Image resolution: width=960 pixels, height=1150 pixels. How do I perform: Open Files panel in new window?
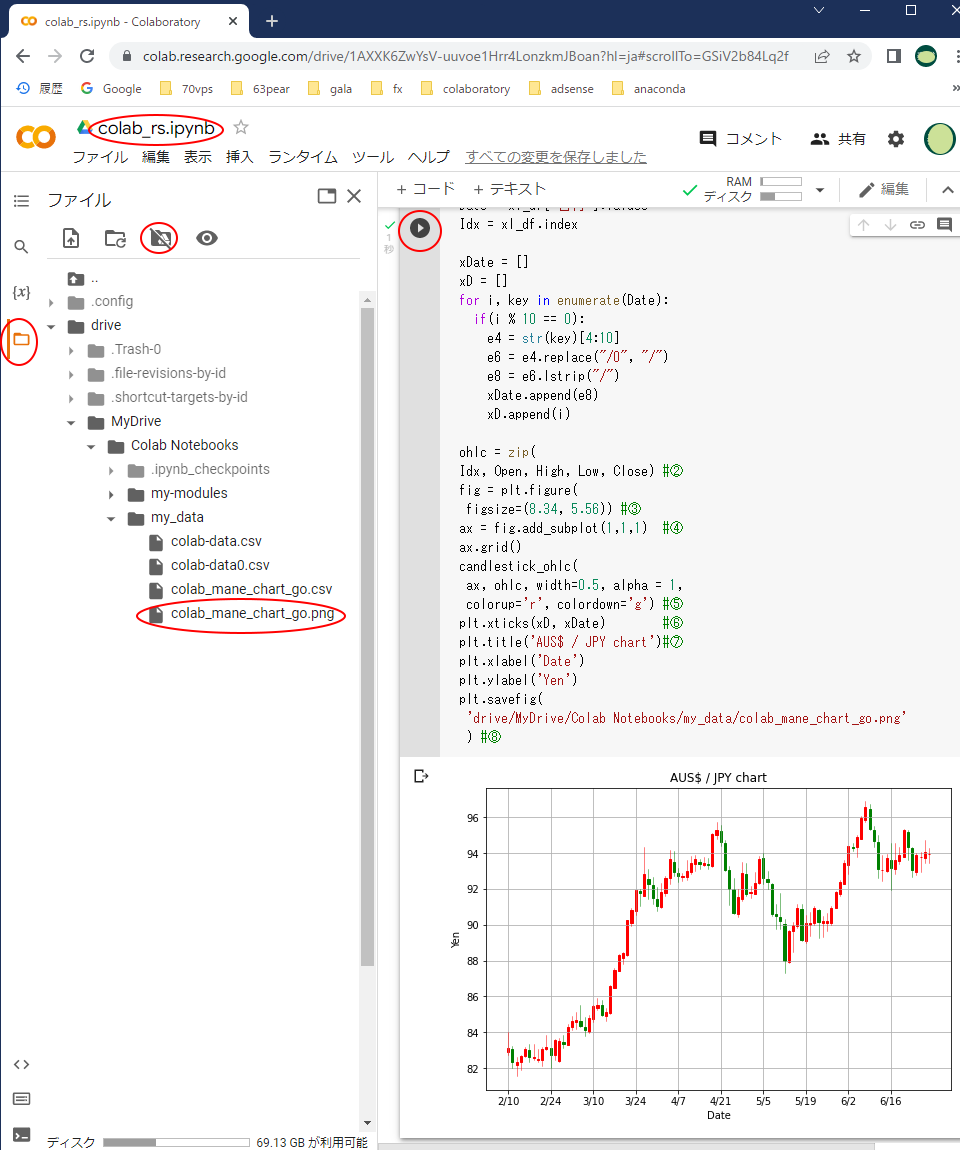[326, 196]
